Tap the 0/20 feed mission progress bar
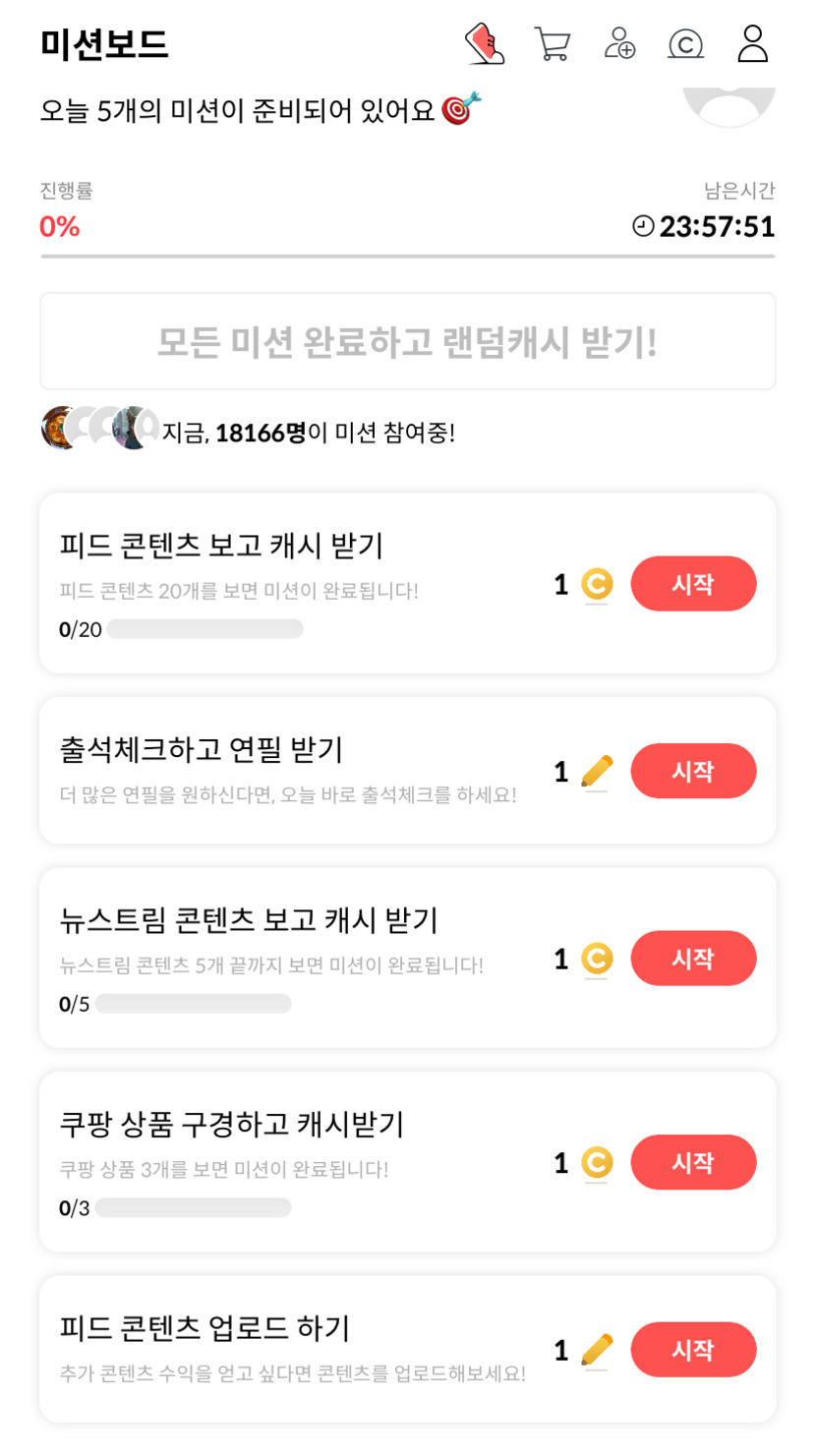This screenshot has height=1456, width=816. coord(204,629)
